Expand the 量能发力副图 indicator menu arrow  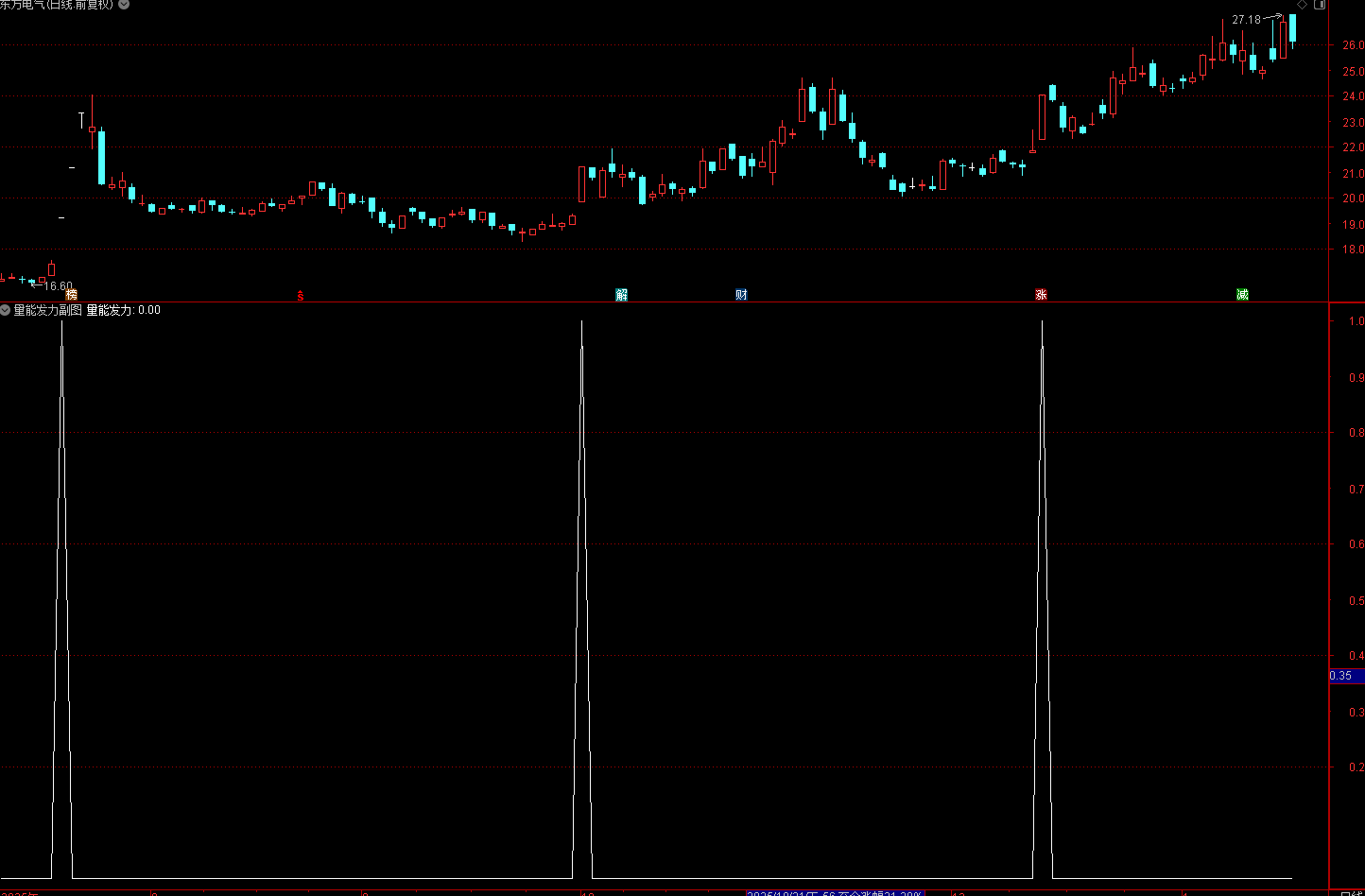6,310
